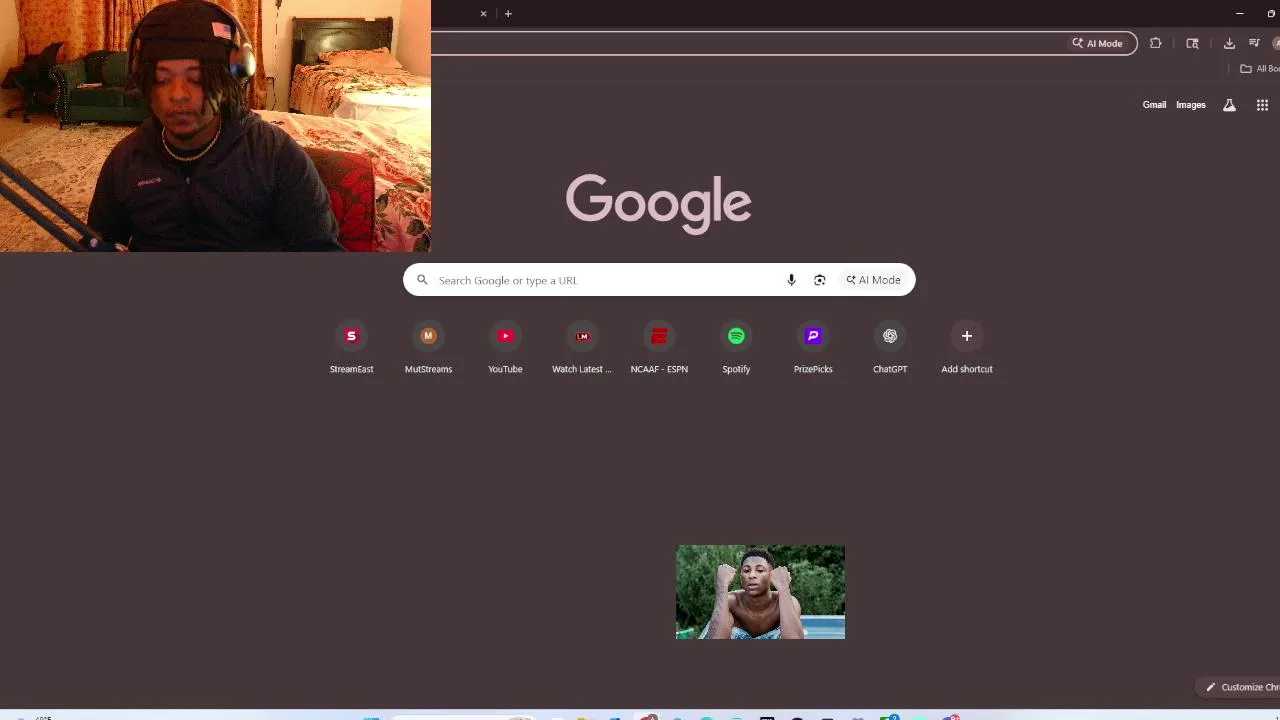
Task: Open the StreamEast shortcut
Action: [351, 348]
